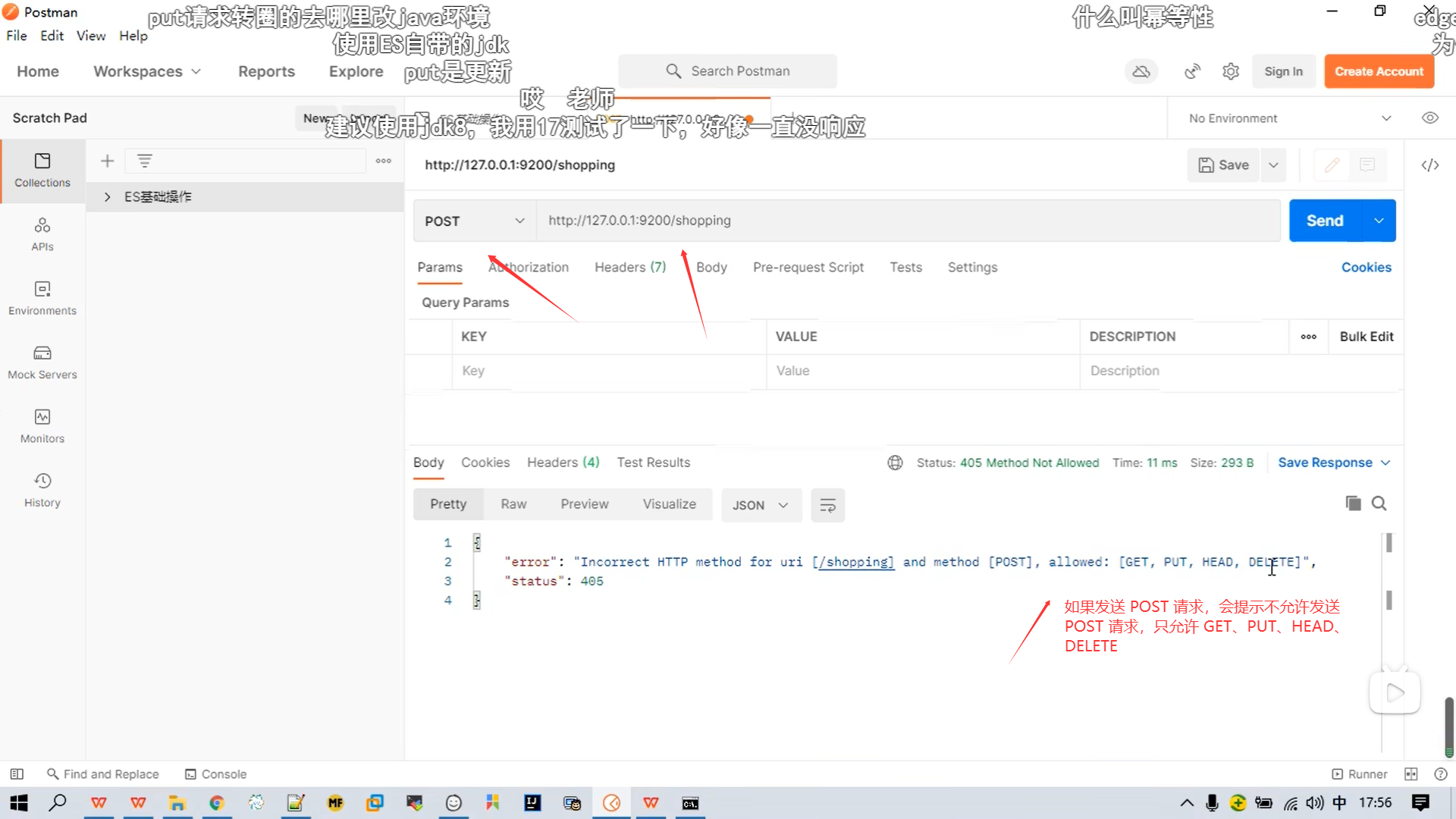Toggle the sidebar panel icon in status bar
The image size is (1456, 819).
[17, 774]
